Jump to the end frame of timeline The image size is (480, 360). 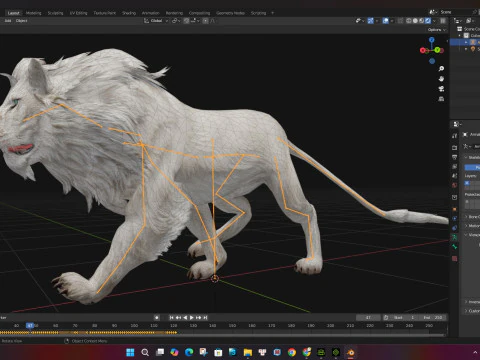pyautogui.click(x=205, y=318)
